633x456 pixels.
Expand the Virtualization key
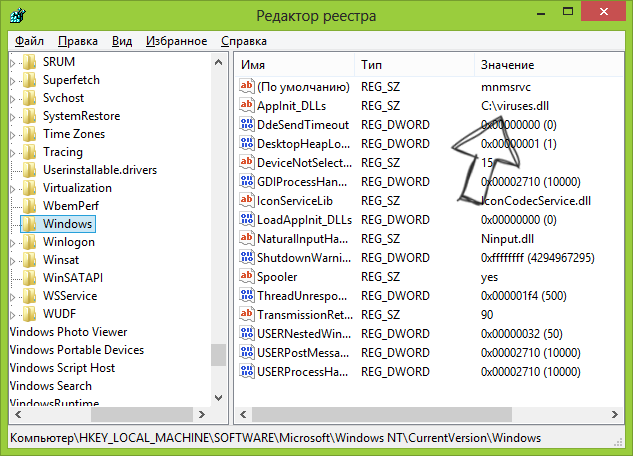(13, 189)
